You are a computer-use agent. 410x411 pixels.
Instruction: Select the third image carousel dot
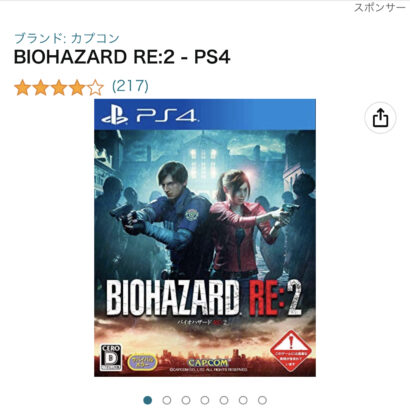coord(186,400)
